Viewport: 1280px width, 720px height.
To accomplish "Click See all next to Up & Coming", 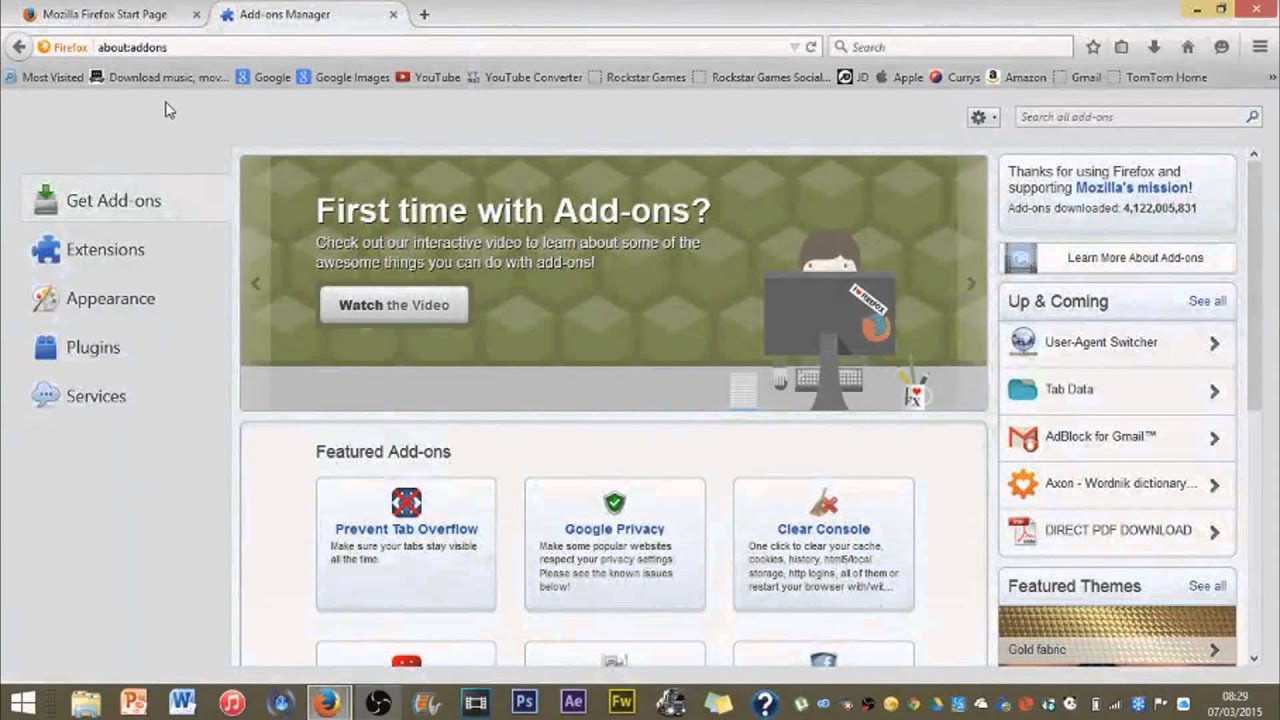I will point(1207,301).
